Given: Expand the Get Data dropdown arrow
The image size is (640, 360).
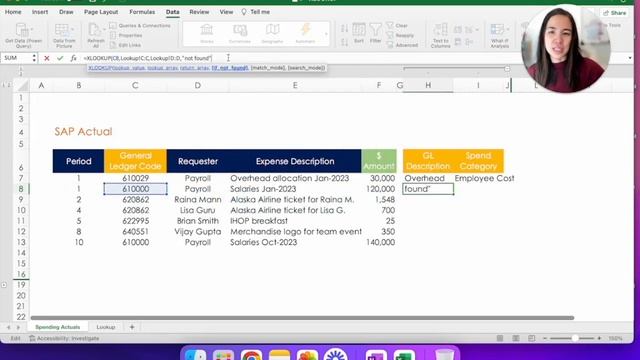Looking at the screenshot, I should (x=32, y=29).
